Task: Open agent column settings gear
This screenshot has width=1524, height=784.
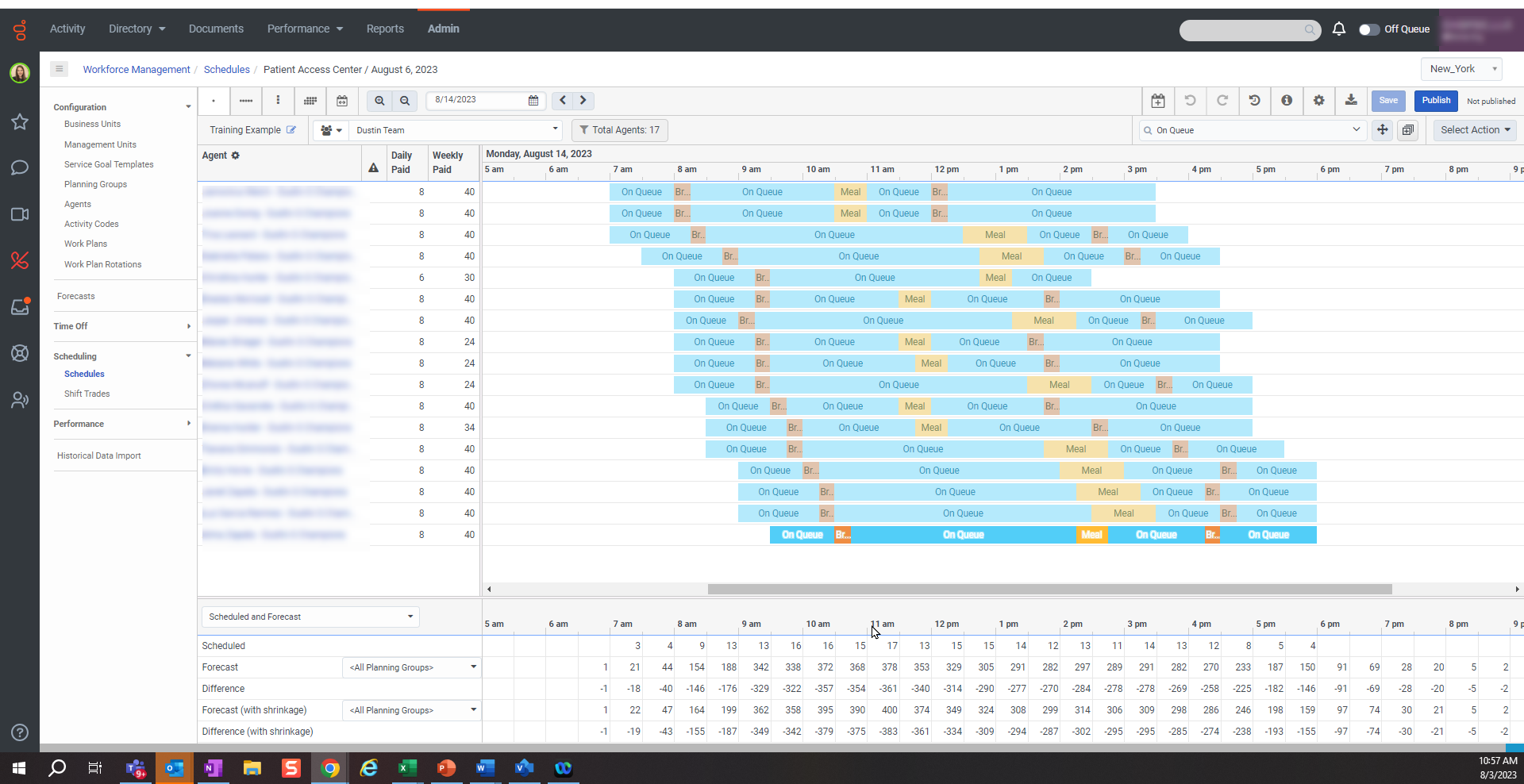Action: point(235,156)
